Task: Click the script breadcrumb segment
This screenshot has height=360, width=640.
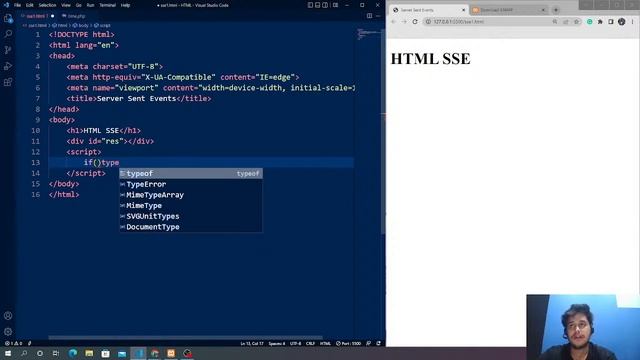Action: click(x=103, y=25)
